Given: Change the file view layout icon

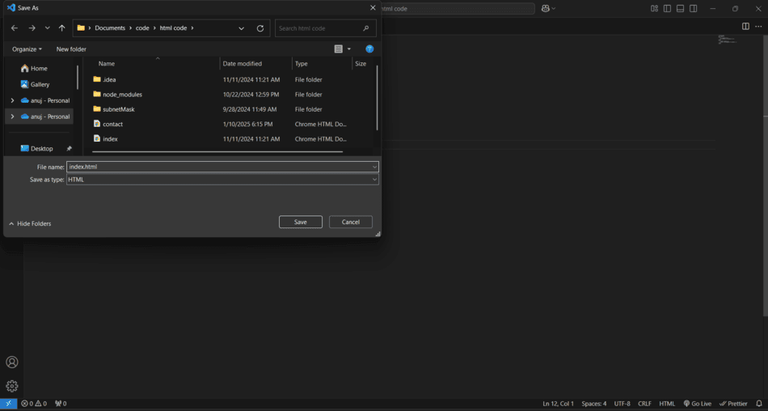Looking at the screenshot, I should coord(338,49).
